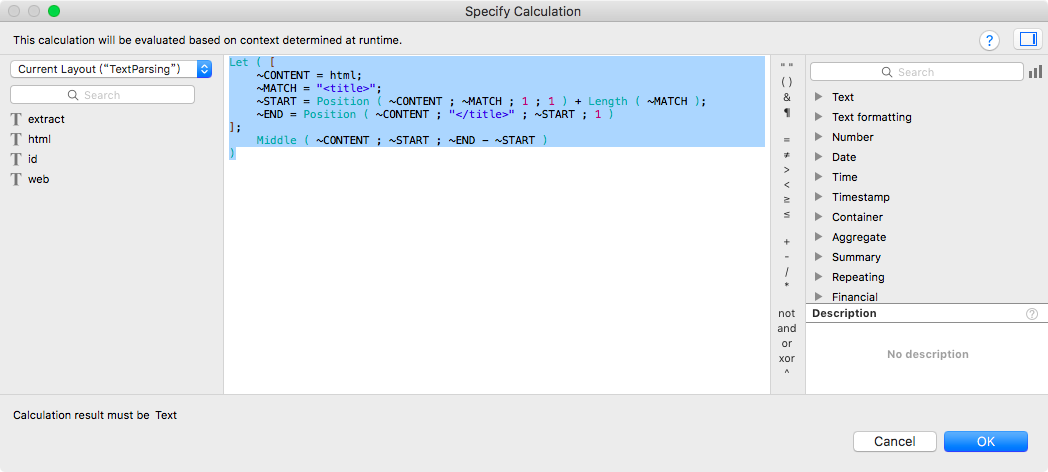The image size is (1048, 472).
Task: Expand the Repeating functions category
Action: [818, 277]
